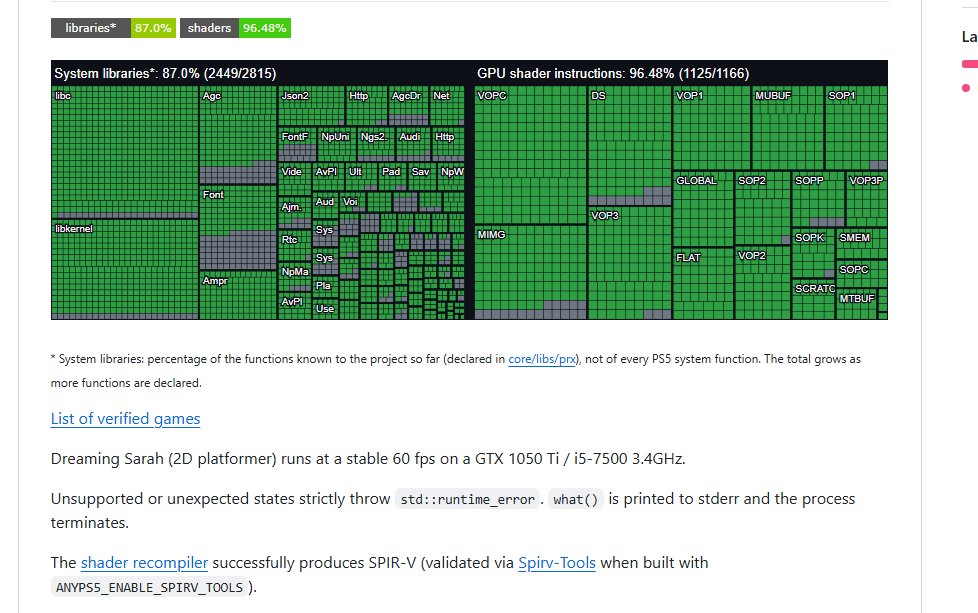This screenshot has width=978, height=613.
Task: Open the core/libs/prx link
Action: tap(542, 359)
